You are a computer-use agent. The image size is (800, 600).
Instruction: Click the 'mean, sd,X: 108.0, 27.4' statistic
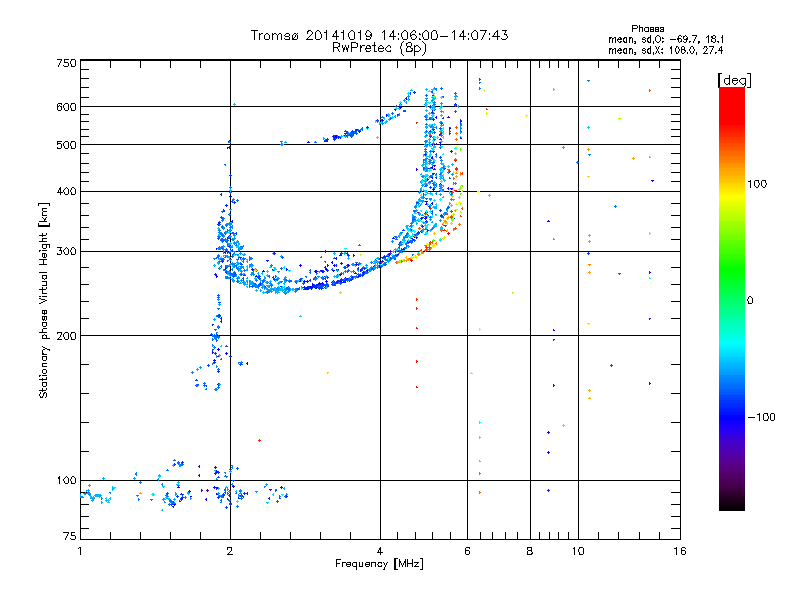tap(665, 50)
